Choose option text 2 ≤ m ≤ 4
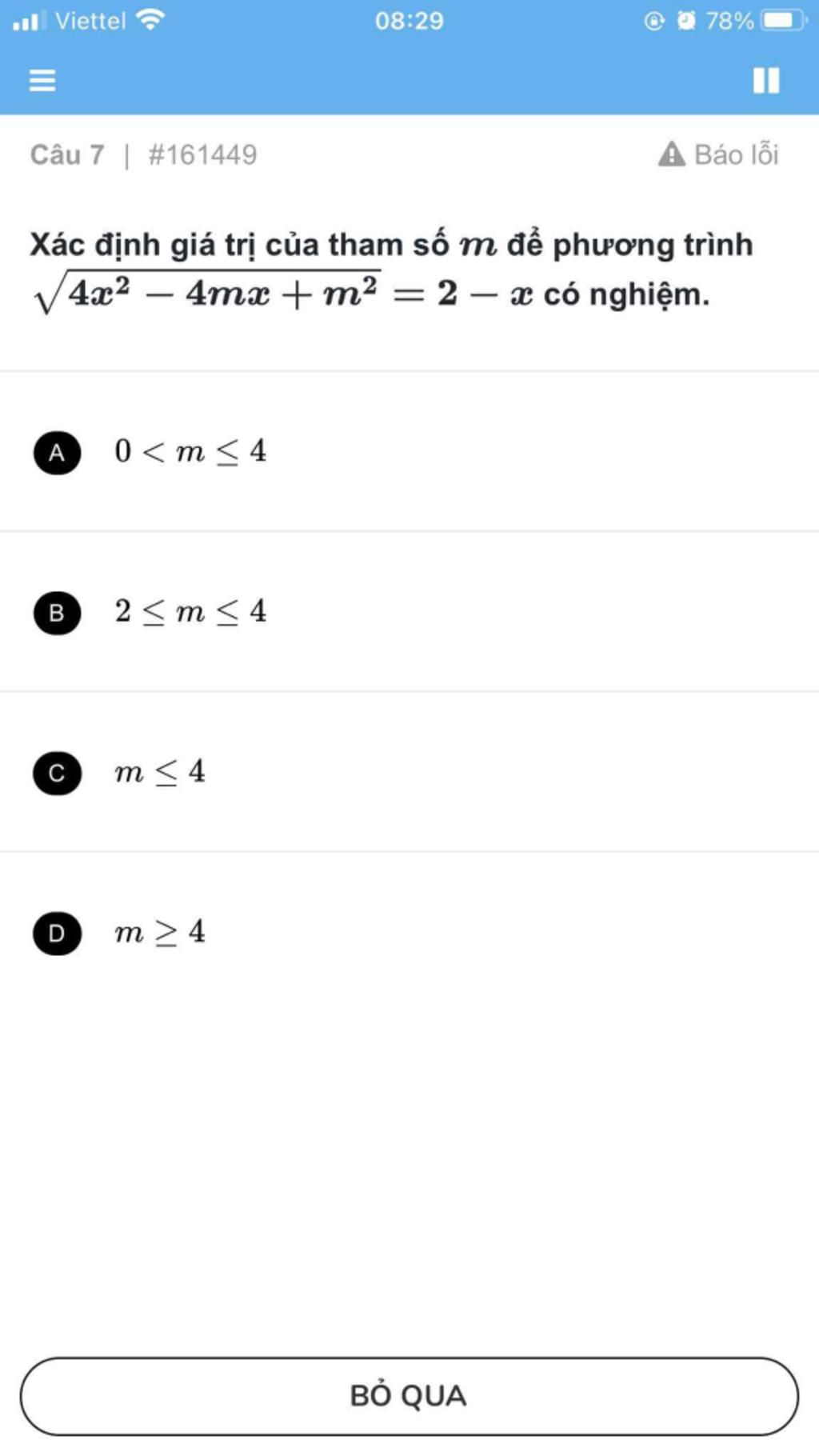Screen dimensions: 819x1456 [x=190, y=612]
